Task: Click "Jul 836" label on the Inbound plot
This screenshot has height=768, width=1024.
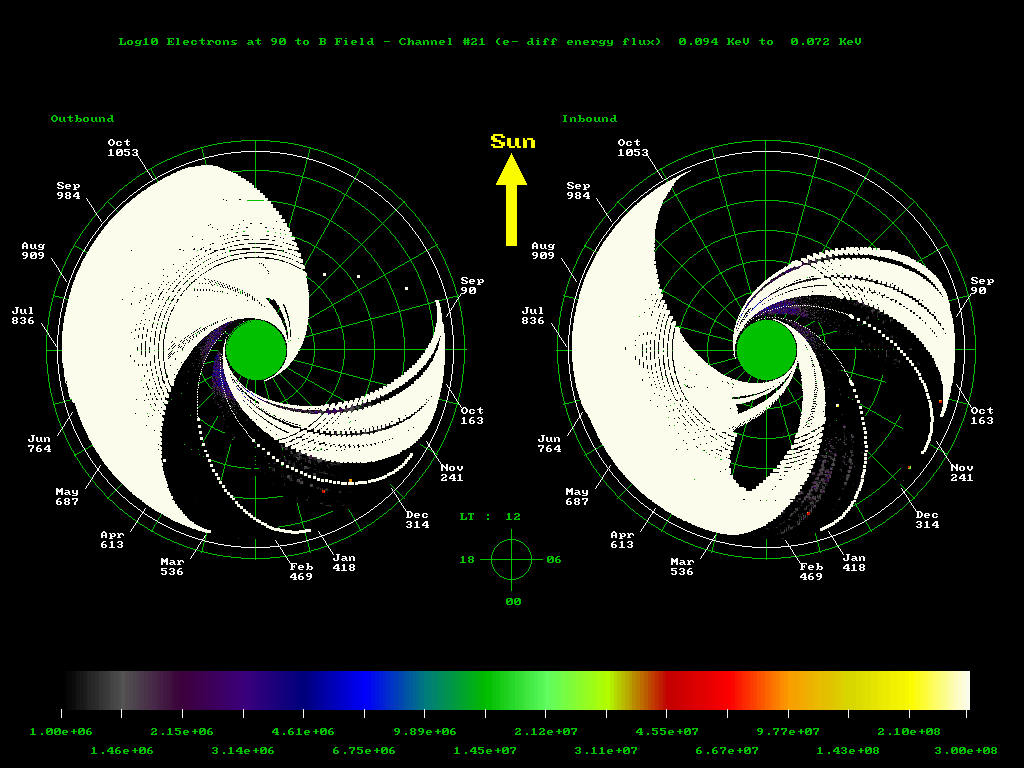Action: tap(533, 316)
